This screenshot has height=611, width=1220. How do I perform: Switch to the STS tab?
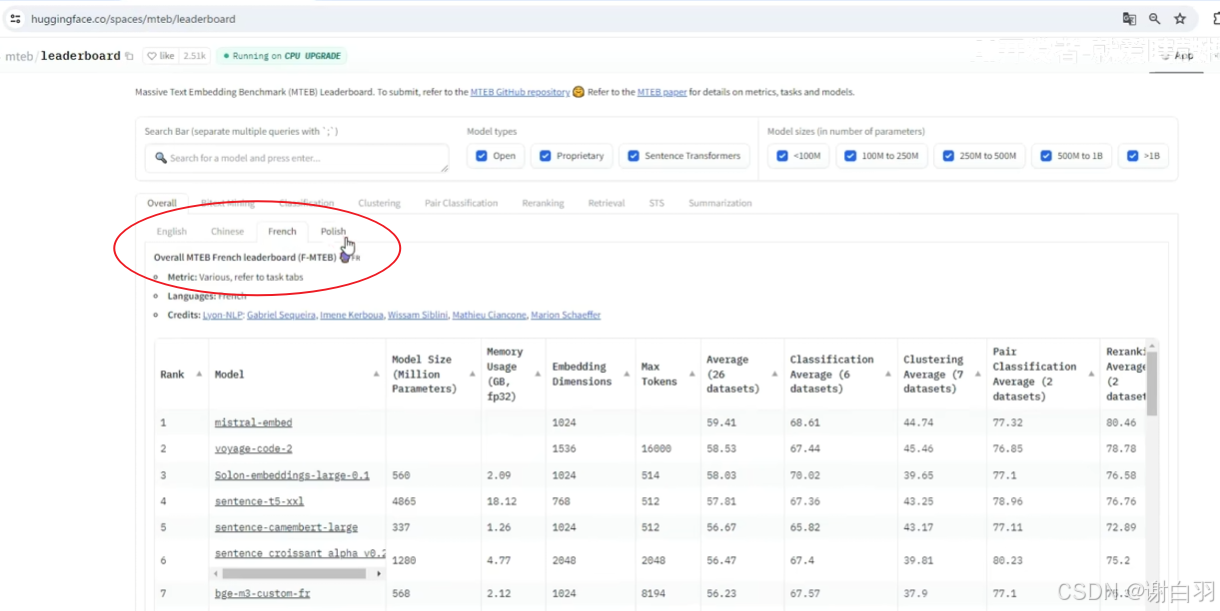tap(656, 203)
